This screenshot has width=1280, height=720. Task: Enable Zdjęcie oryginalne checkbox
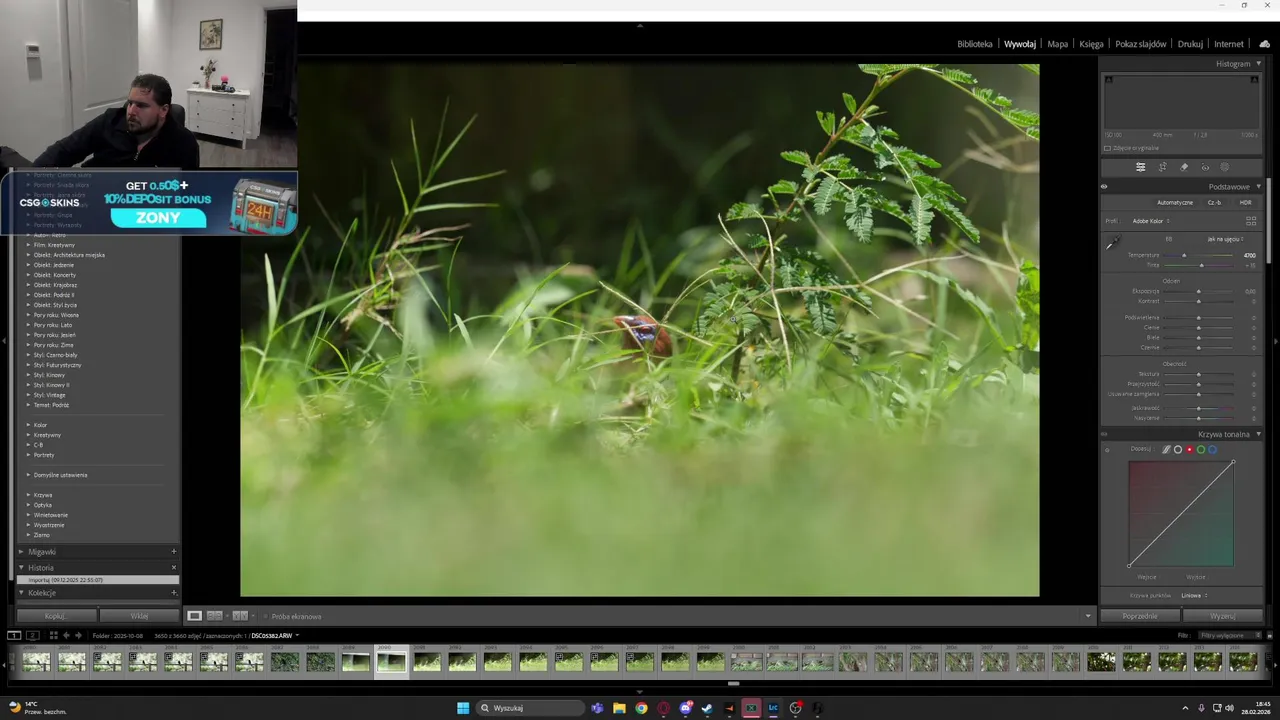pyautogui.click(x=1107, y=148)
